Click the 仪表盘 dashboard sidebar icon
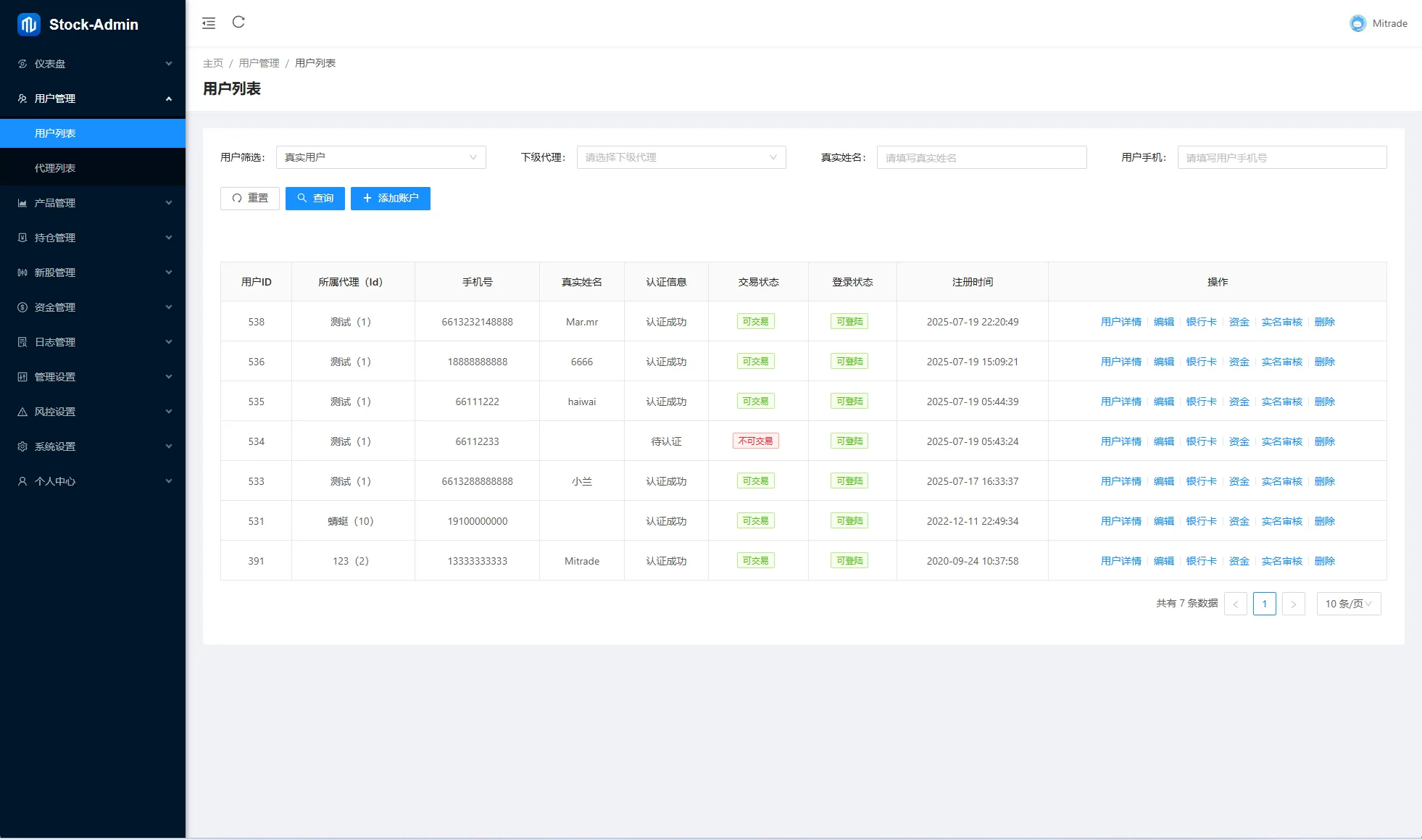Screen dimensions: 1422x840 click(x=22, y=64)
